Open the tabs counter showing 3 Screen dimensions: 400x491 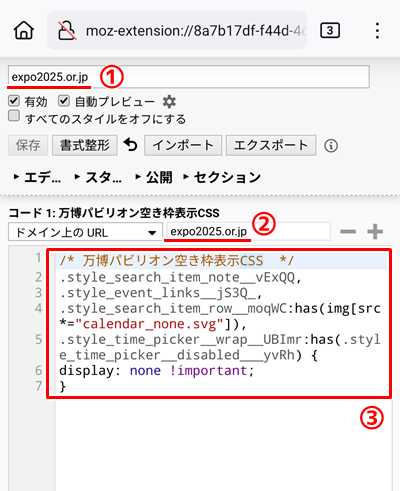click(330, 31)
